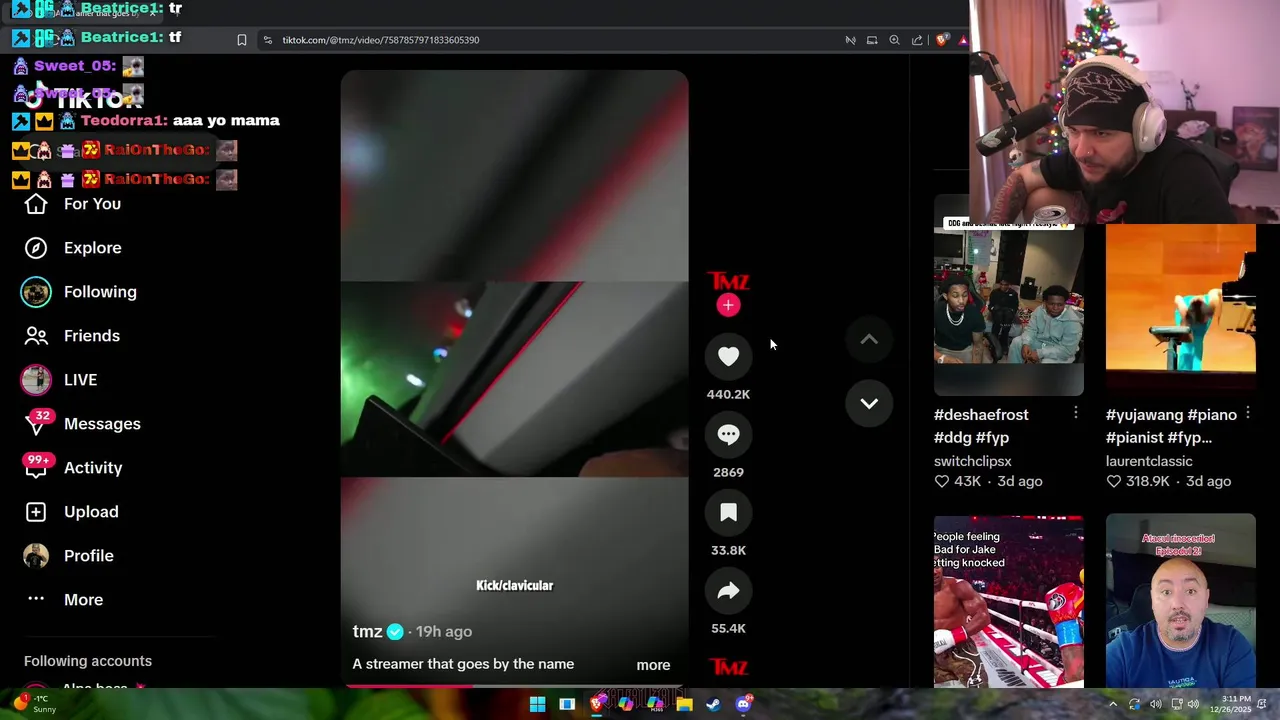Share the TMZ video
The image size is (1280, 720).
click(728, 590)
